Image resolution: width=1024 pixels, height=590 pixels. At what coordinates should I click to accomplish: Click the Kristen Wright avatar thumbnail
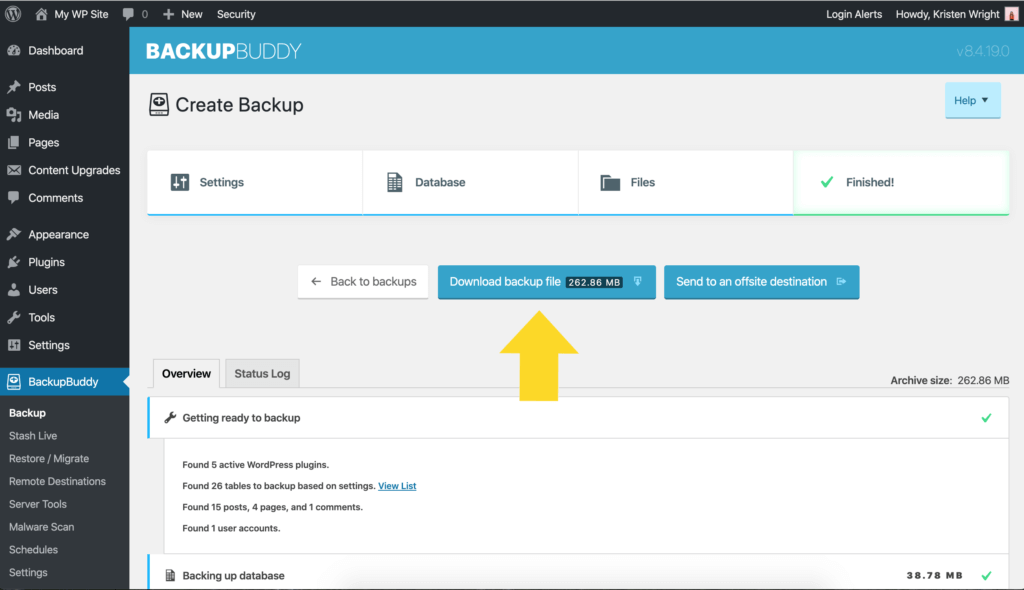[x=1012, y=14]
